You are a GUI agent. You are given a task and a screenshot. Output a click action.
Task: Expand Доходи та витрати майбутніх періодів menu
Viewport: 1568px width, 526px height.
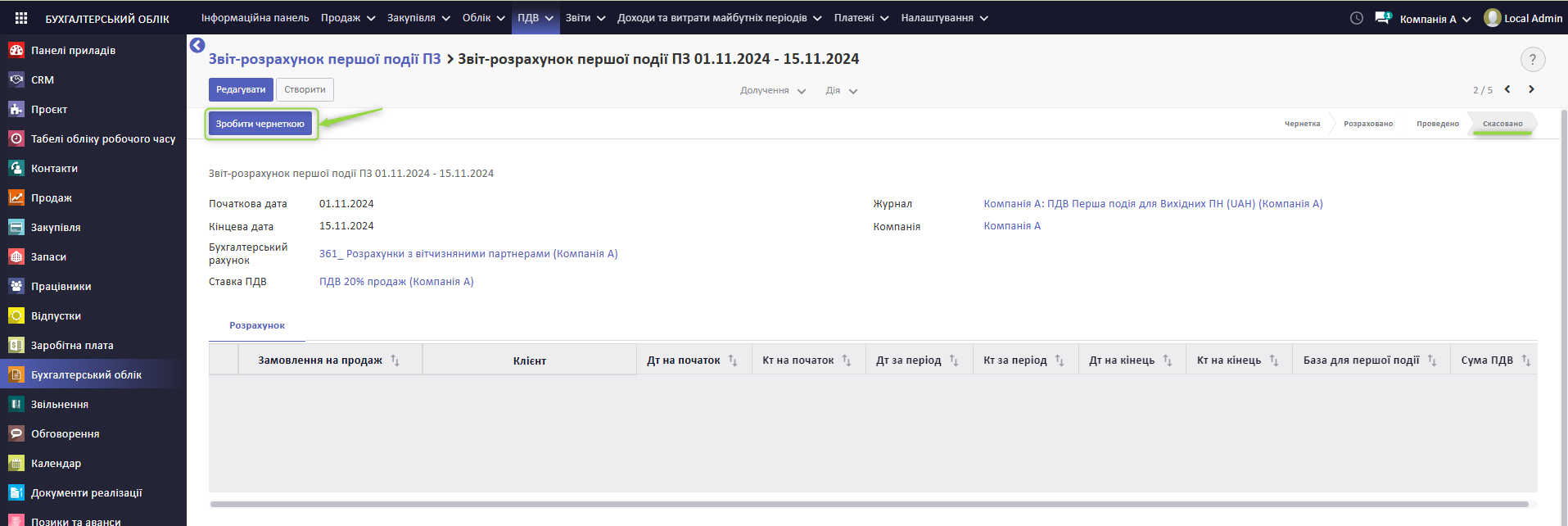[x=719, y=17]
